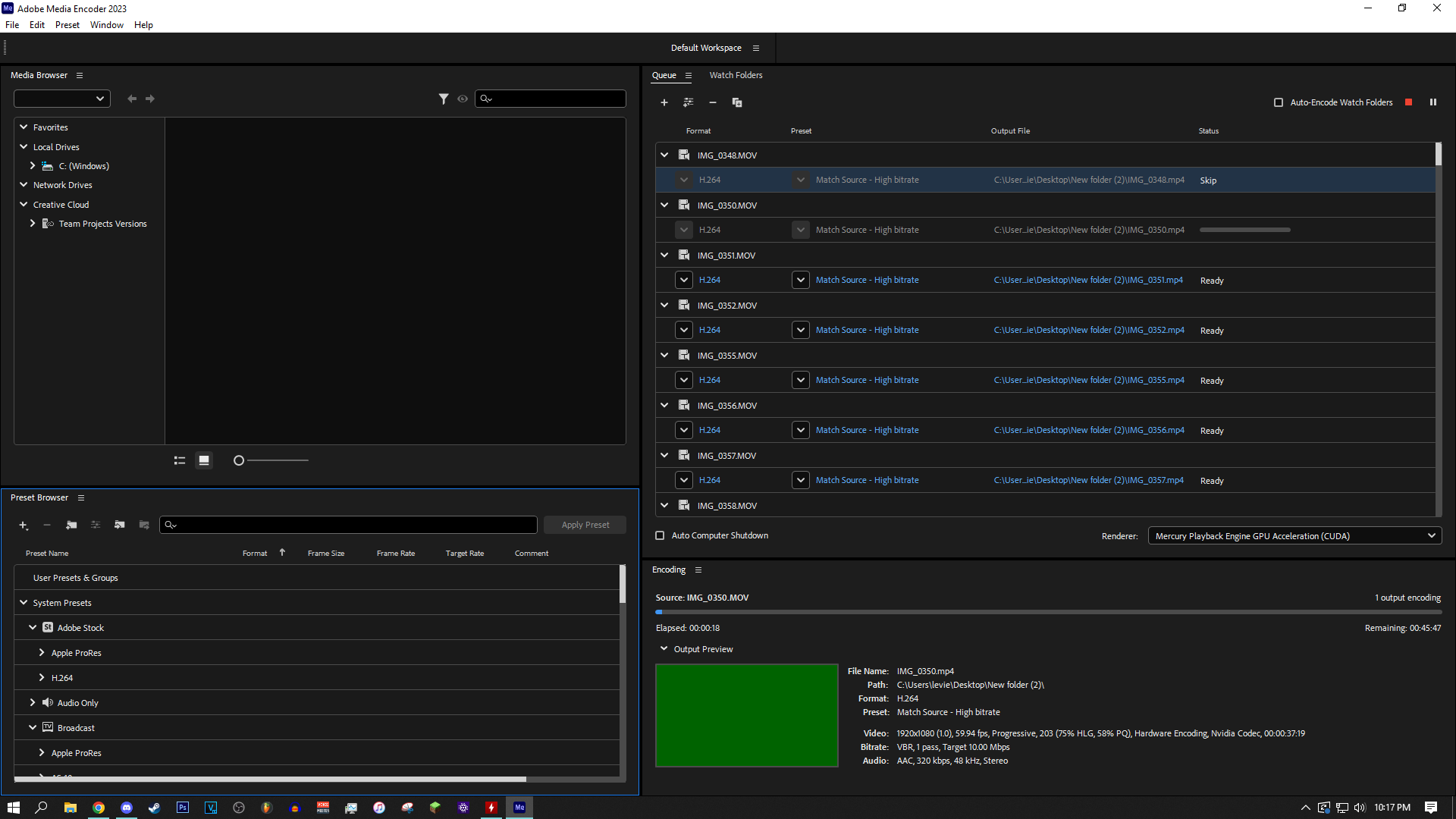Click Match Source preset link for IMG_0357
This screenshot has height=819, width=1456.
tap(868, 480)
